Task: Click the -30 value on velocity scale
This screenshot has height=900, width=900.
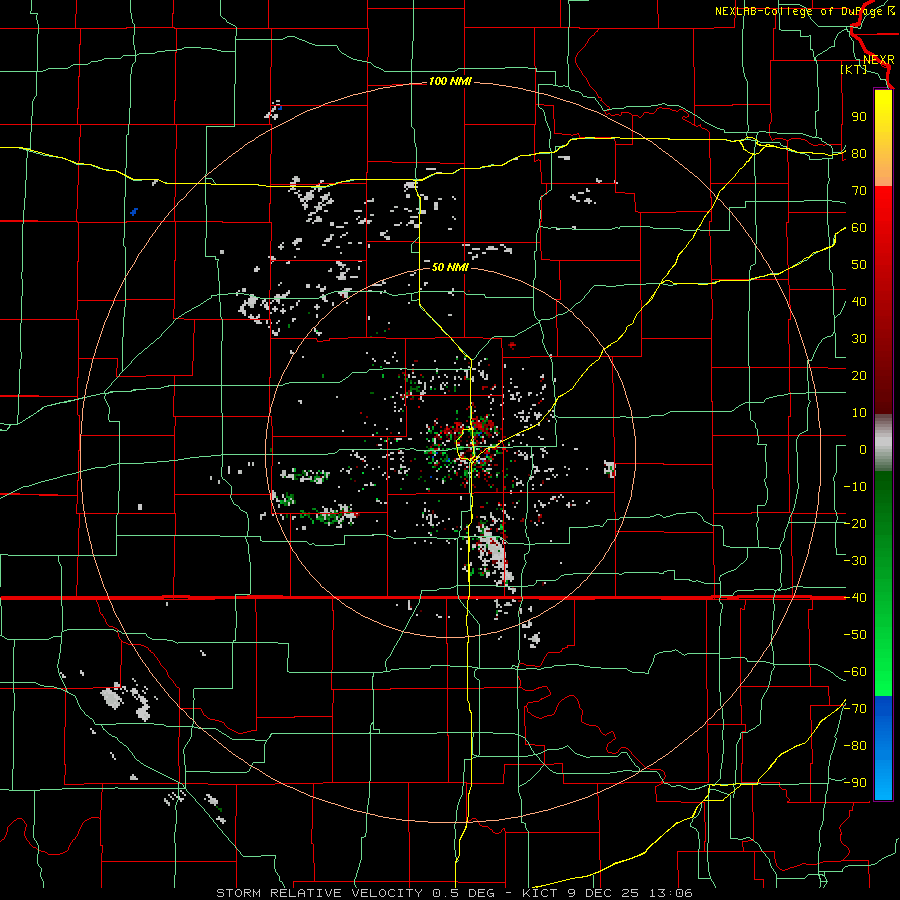Action: [x=855, y=561]
